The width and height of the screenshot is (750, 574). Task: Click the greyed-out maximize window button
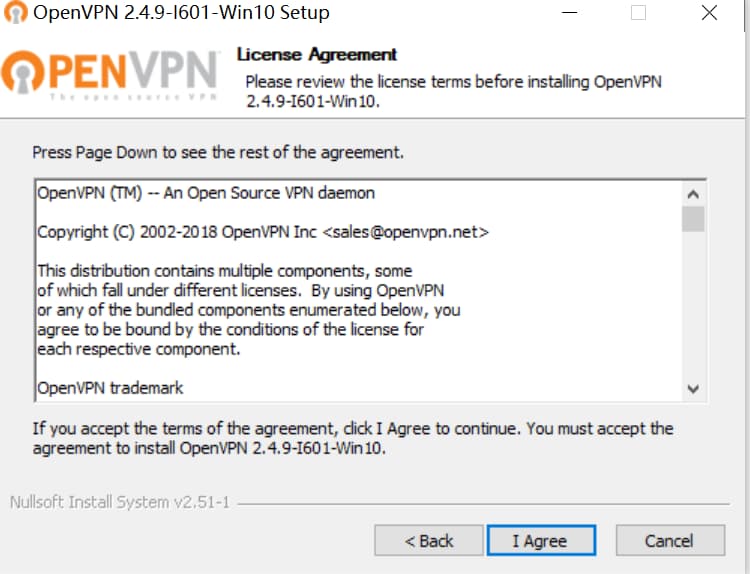[x=638, y=13]
